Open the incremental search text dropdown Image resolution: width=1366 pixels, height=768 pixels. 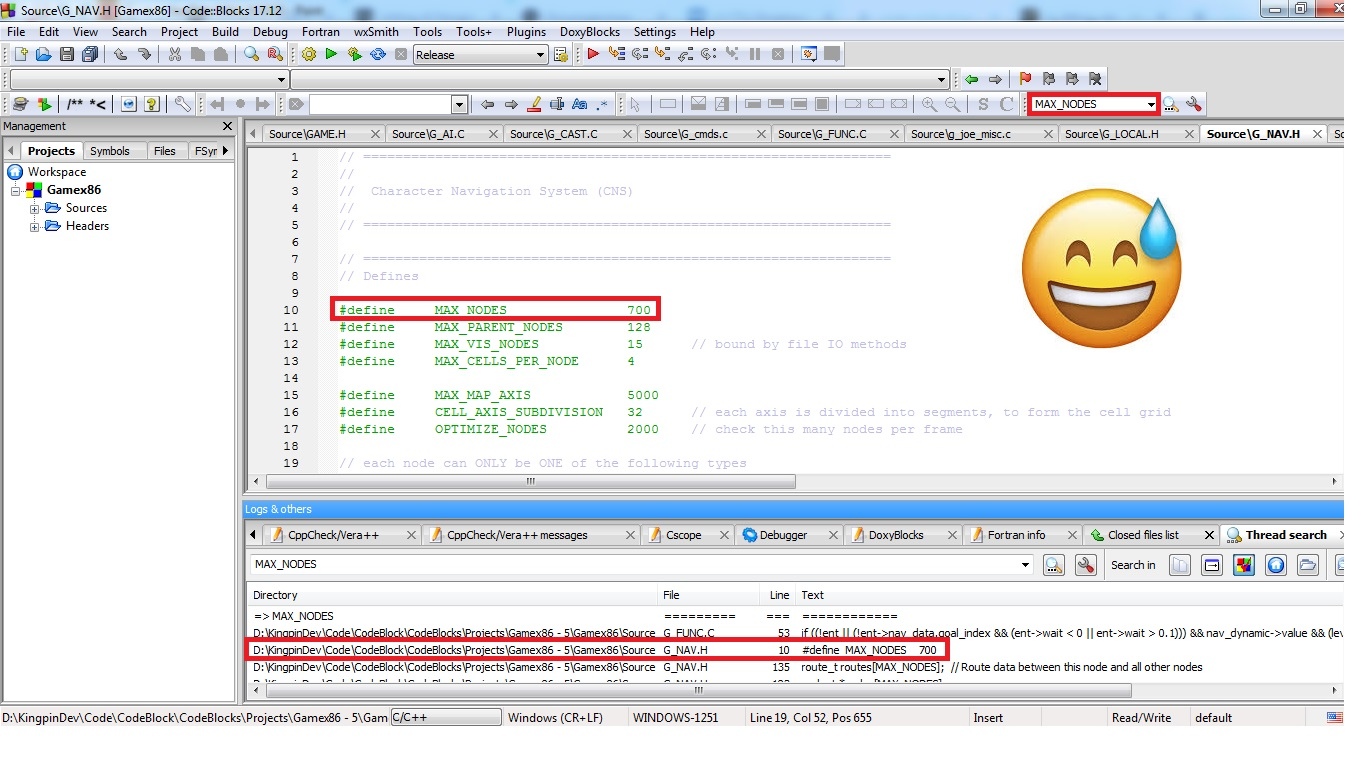(x=460, y=104)
